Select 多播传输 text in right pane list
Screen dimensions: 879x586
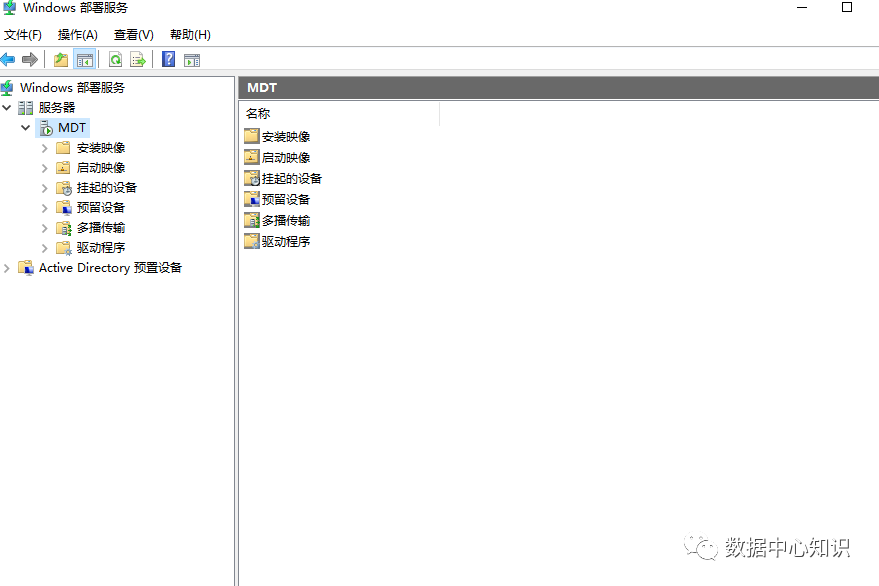click(x=286, y=220)
